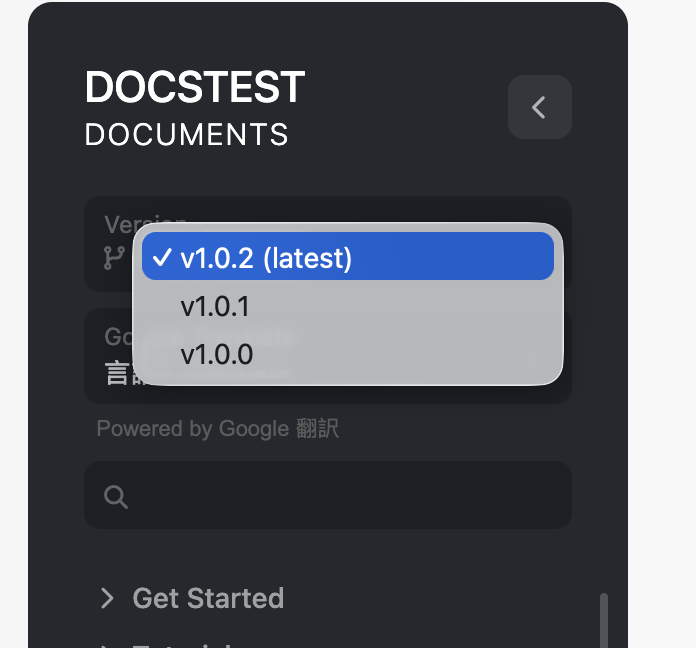Screen dimensions: 696x648
Task: Click the 言語 language label text
Action: coord(116,373)
